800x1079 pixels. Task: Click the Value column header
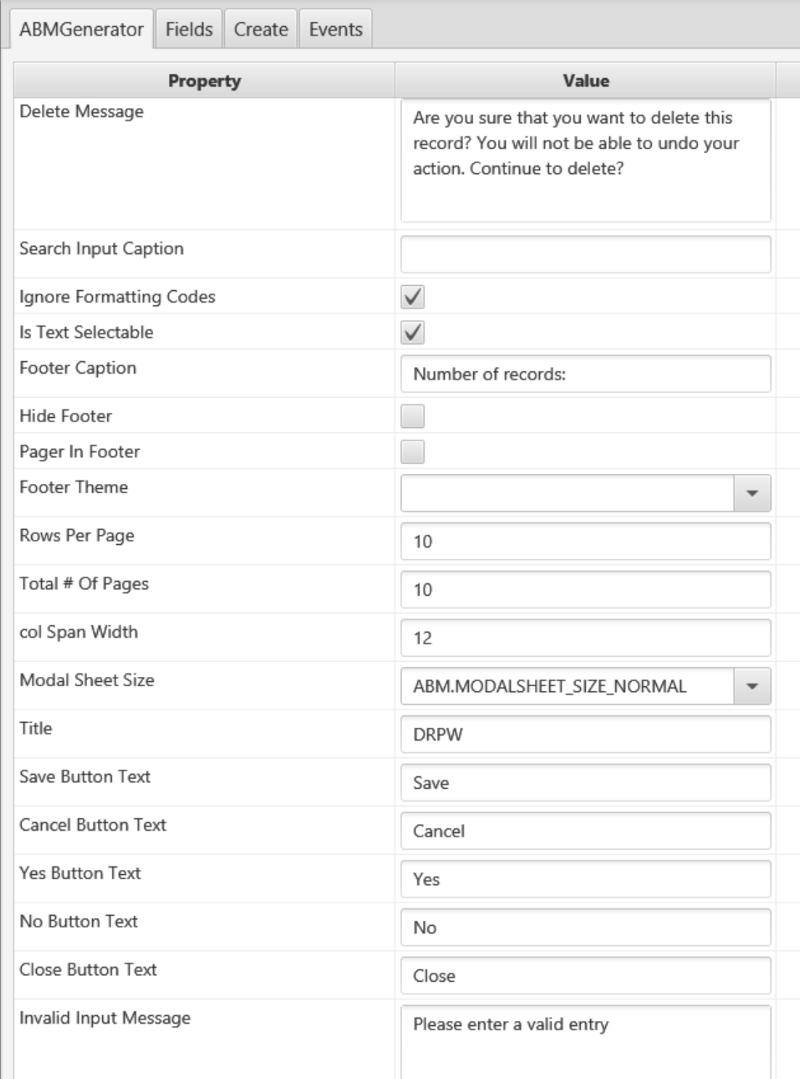[x=585, y=81]
